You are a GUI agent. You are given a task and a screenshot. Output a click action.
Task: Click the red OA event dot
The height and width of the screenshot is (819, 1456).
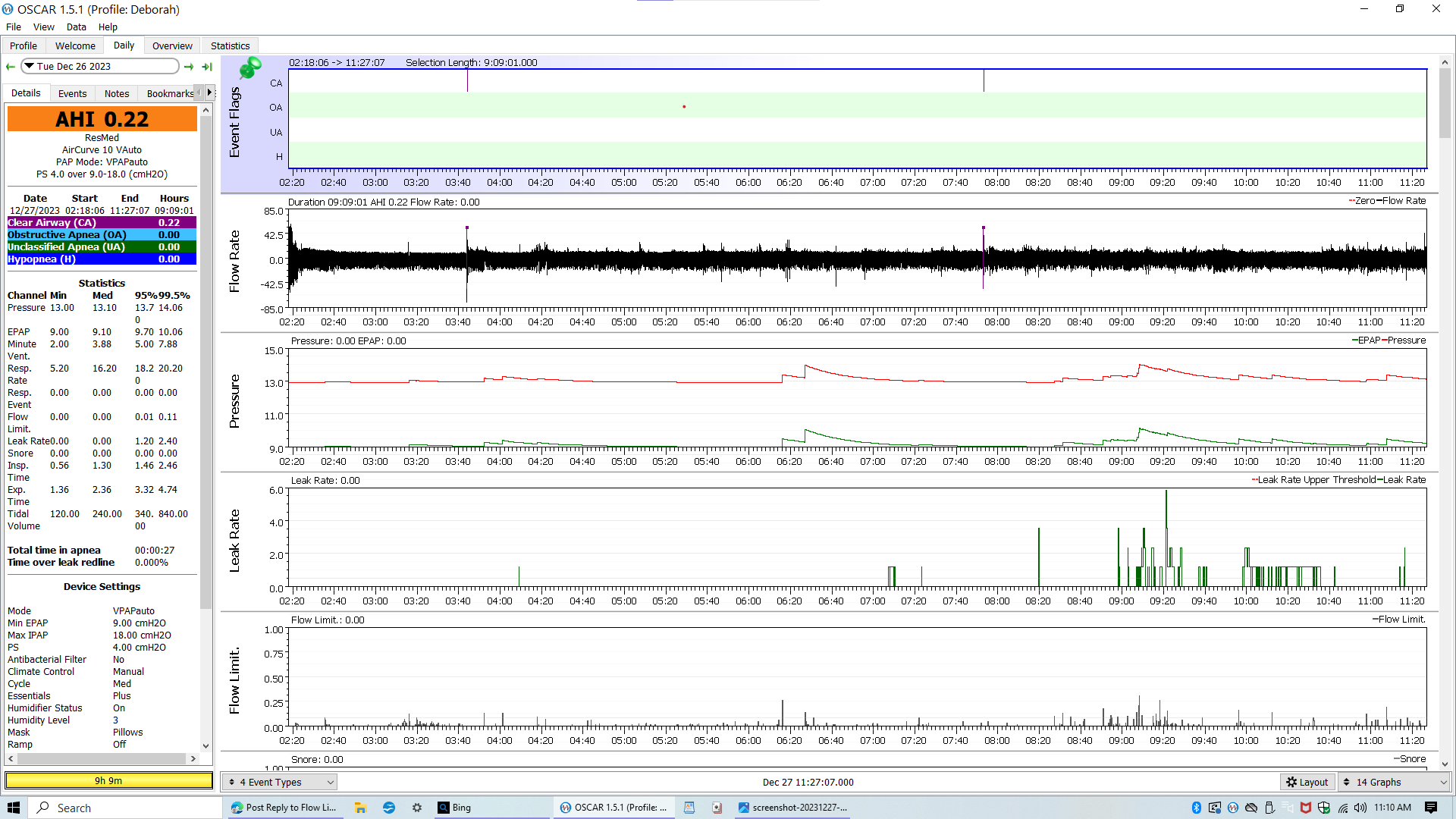pyautogui.click(x=684, y=107)
